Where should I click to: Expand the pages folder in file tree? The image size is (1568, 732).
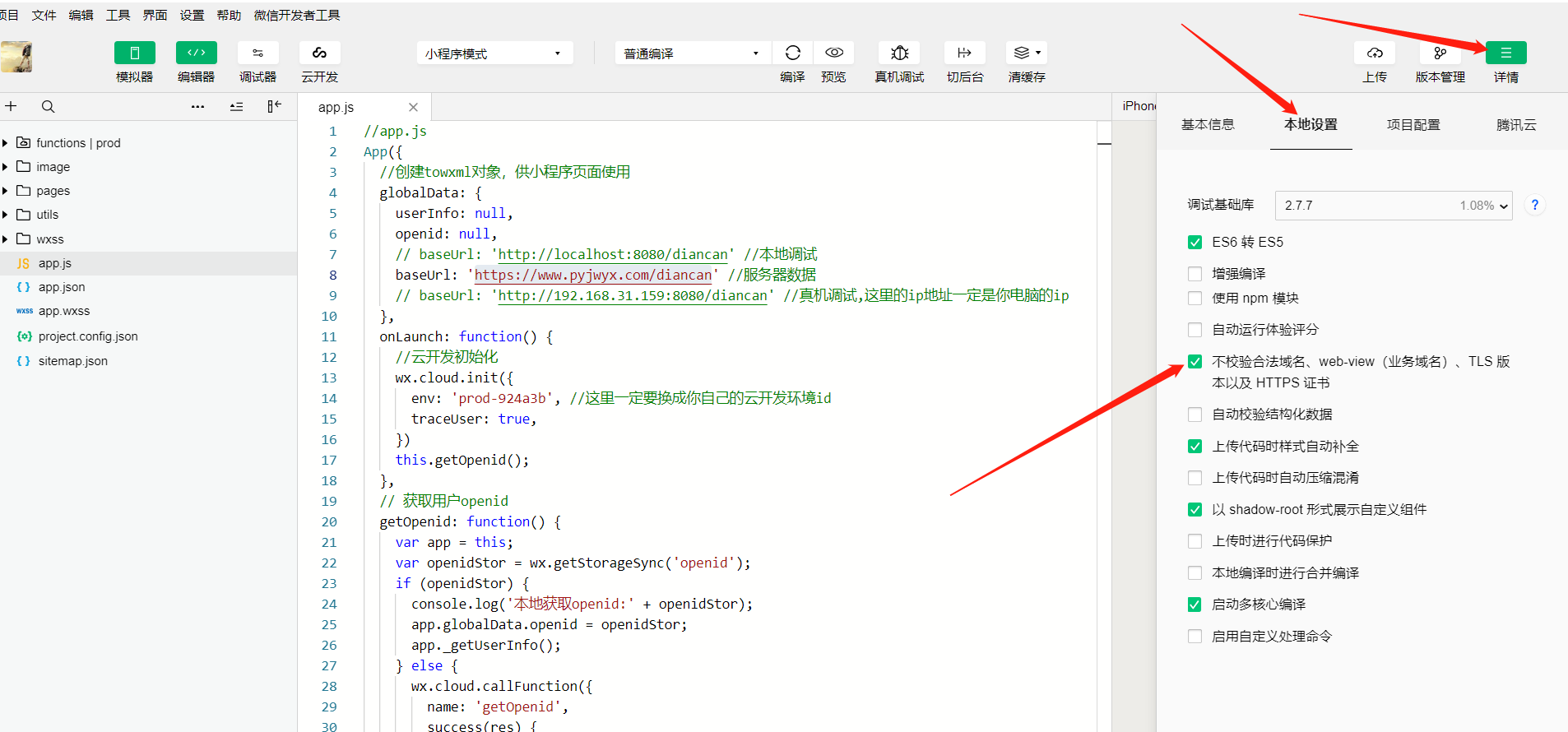53,191
